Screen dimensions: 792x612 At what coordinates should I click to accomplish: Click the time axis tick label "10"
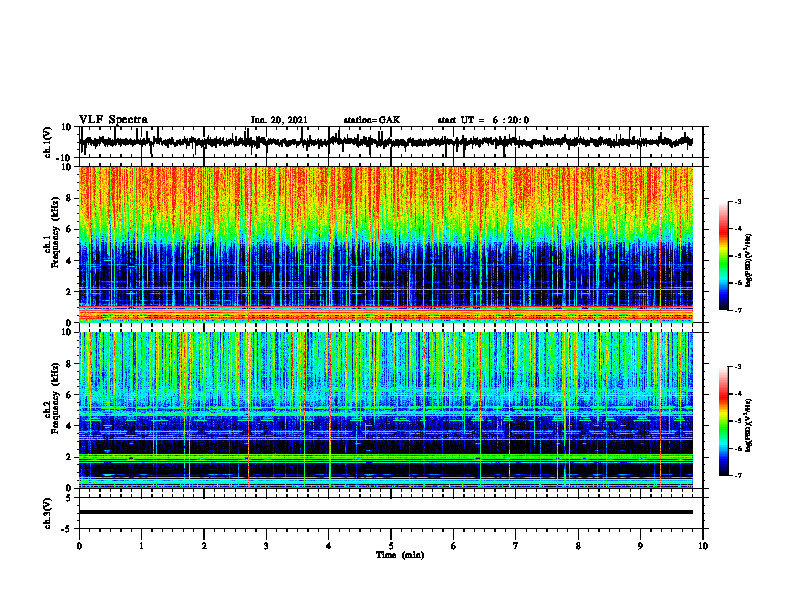click(x=703, y=546)
